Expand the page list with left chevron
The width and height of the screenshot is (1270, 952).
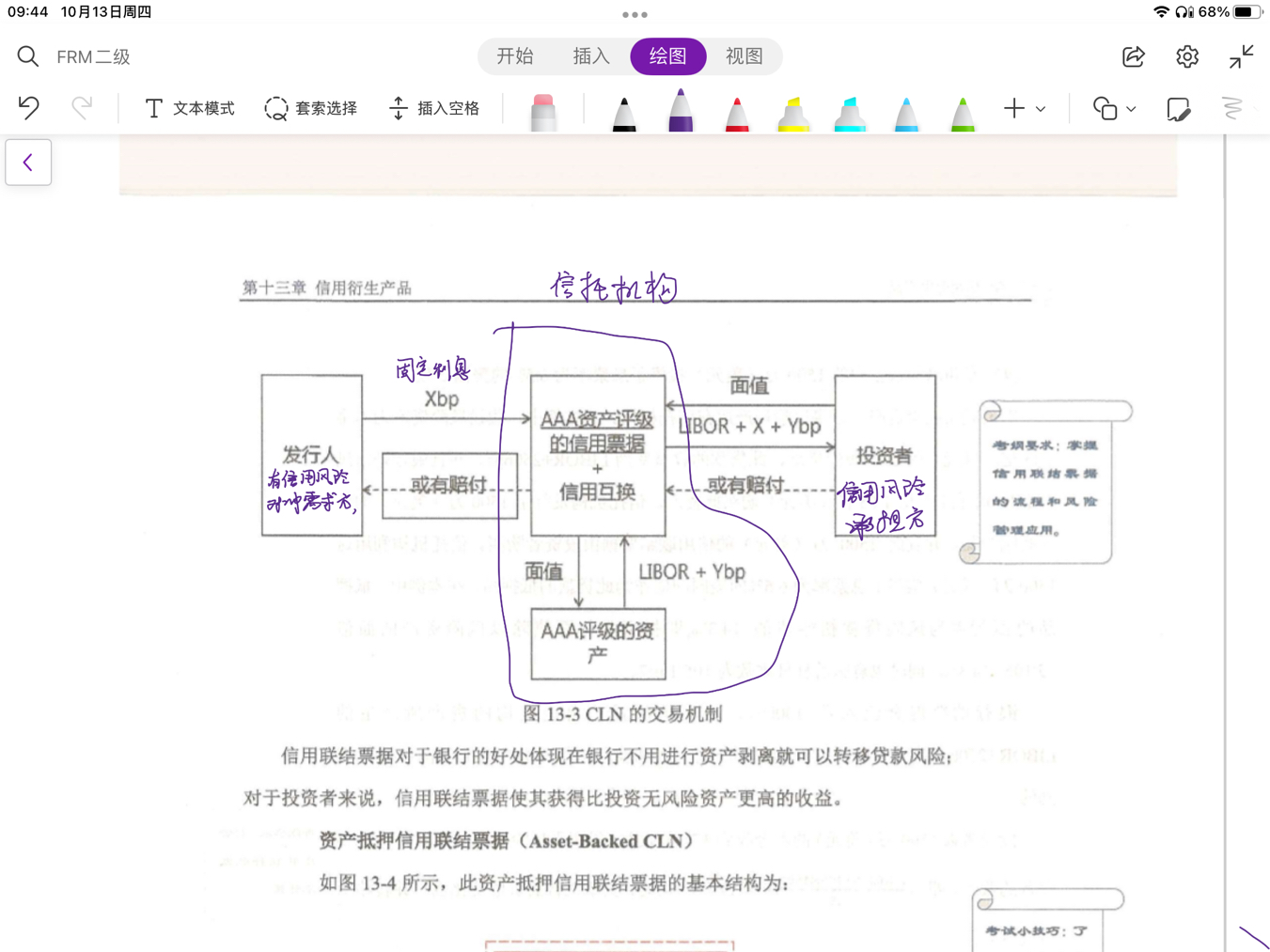[x=28, y=163]
